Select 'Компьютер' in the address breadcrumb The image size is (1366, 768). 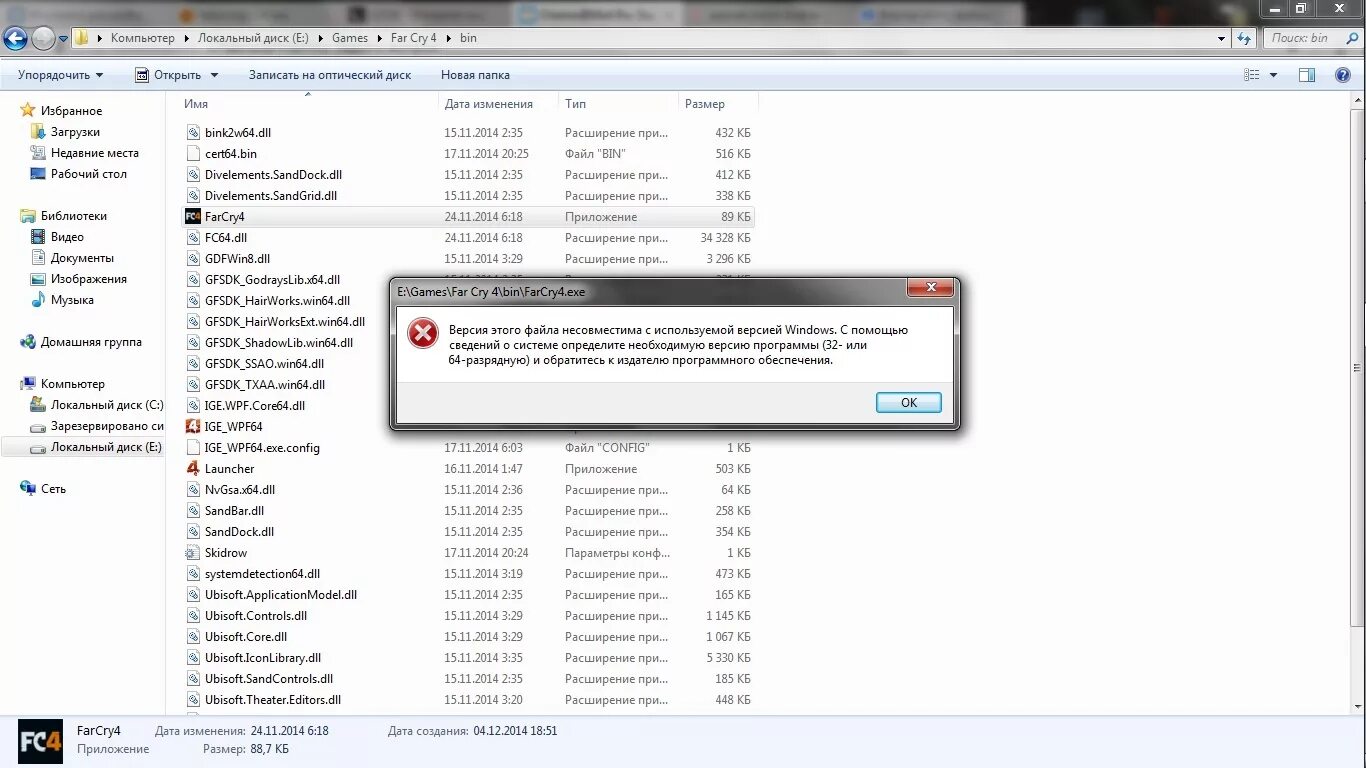142,38
